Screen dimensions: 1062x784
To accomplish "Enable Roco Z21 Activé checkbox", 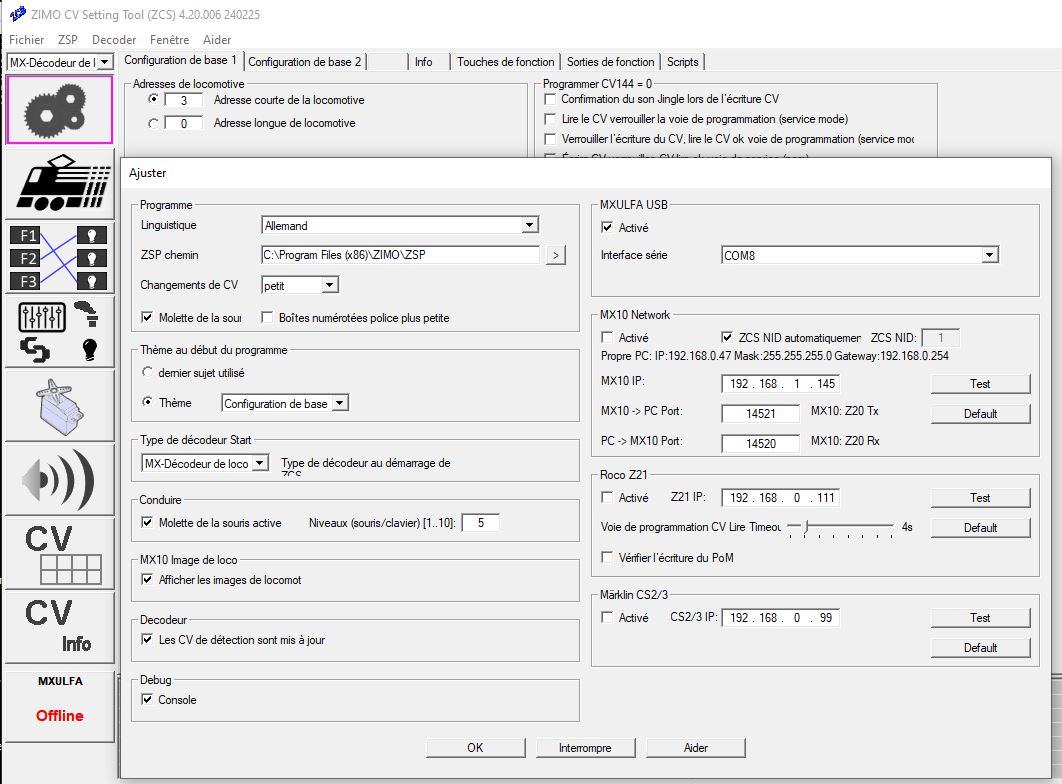I will 607,498.
